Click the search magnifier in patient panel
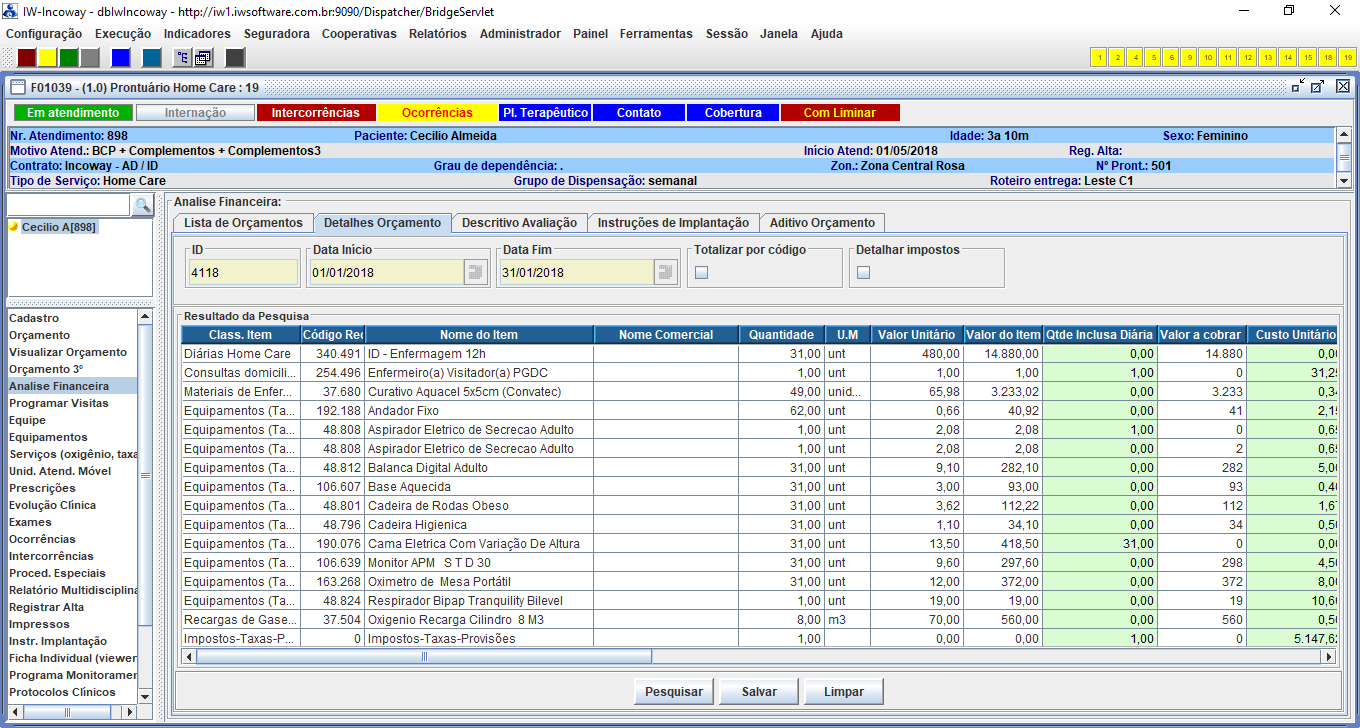 tap(143, 205)
